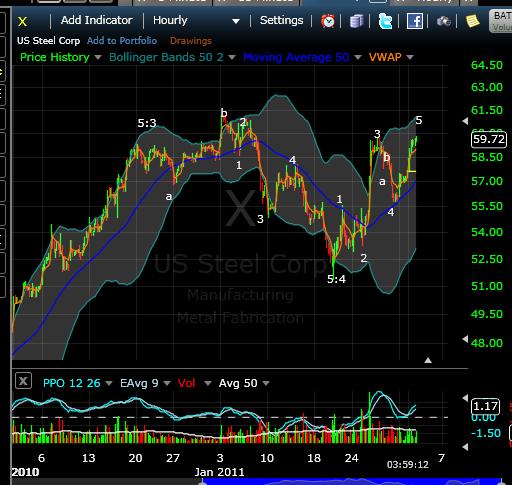Image resolution: width=512 pixels, height=485 pixels.
Task: Close the PPO lower indicator panel
Action: [x=23, y=381]
